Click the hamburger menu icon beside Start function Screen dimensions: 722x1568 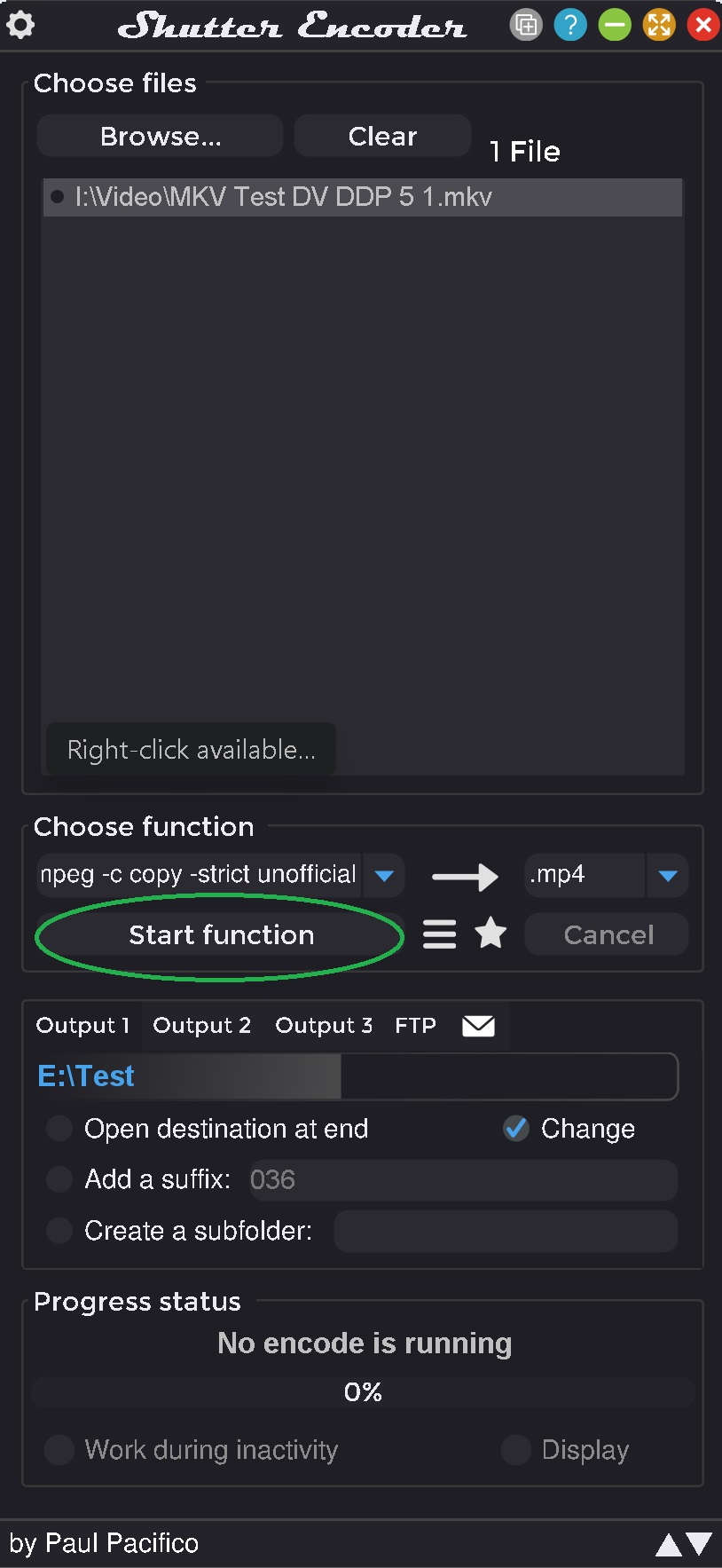[439, 934]
